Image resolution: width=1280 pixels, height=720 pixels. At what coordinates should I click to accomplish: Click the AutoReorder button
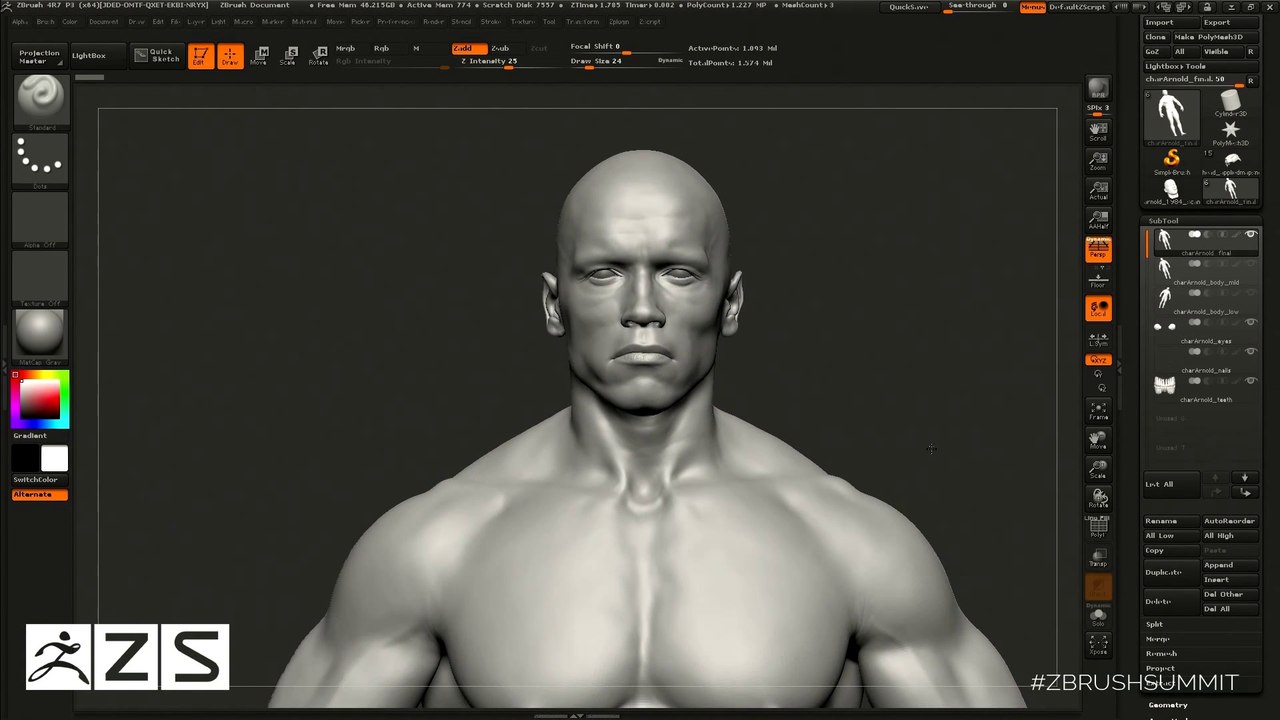click(x=1229, y=521)
